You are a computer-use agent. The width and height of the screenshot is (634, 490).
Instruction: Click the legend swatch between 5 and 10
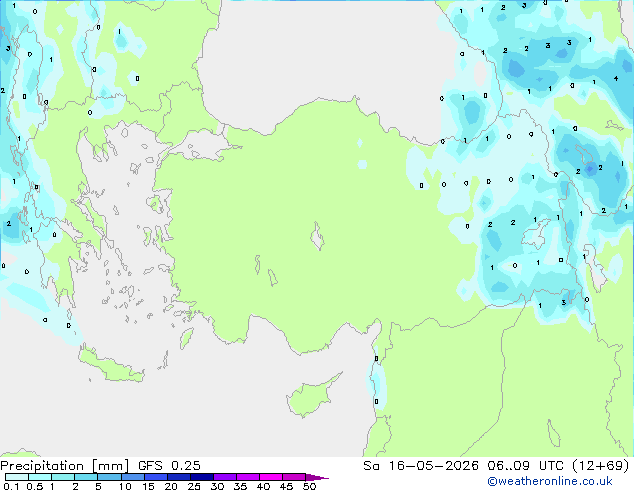point(109,477)
